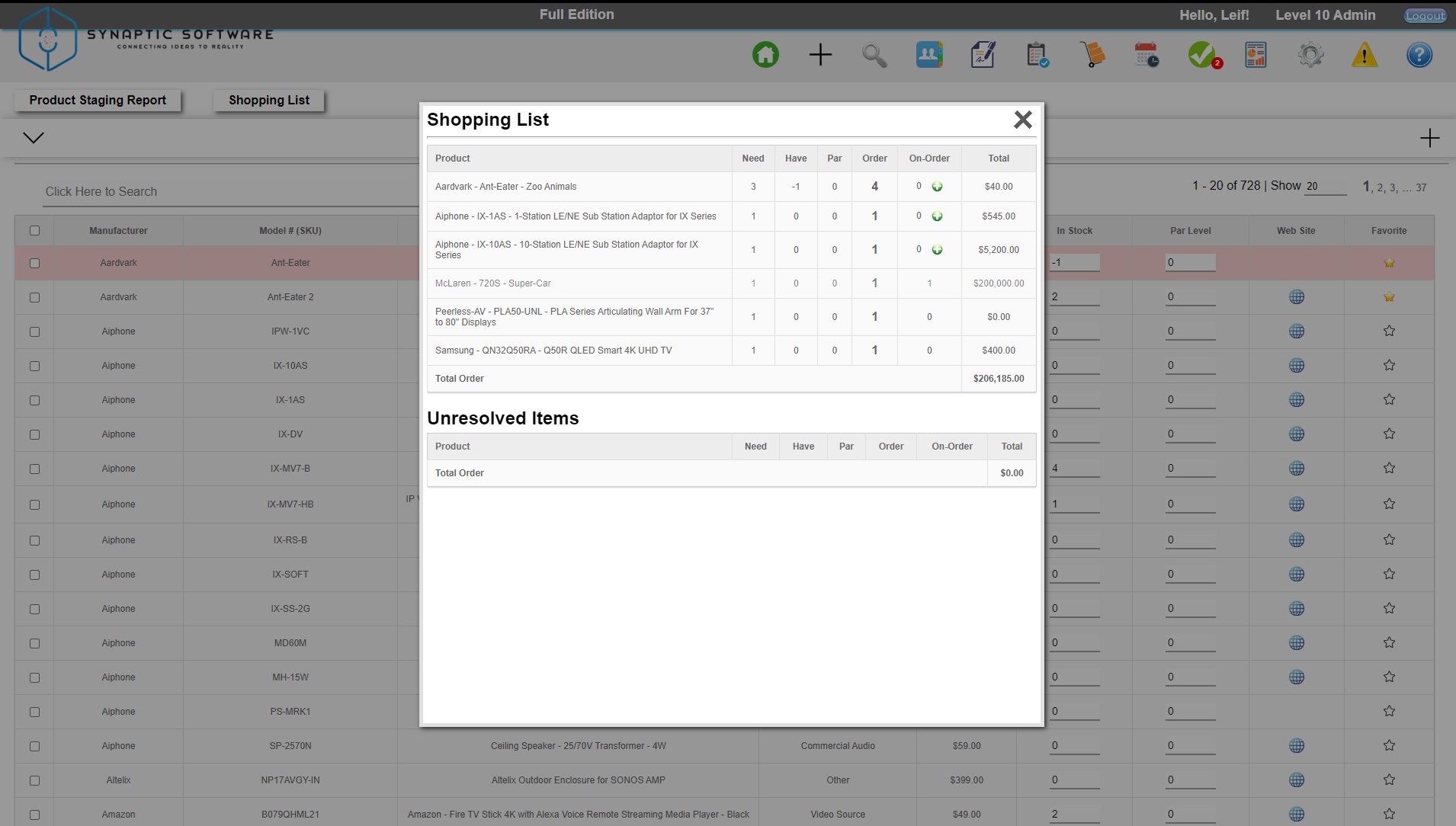Go to results page 2
The width and height of the screenshot is (1456, 826).
(x=1381, y=187)
